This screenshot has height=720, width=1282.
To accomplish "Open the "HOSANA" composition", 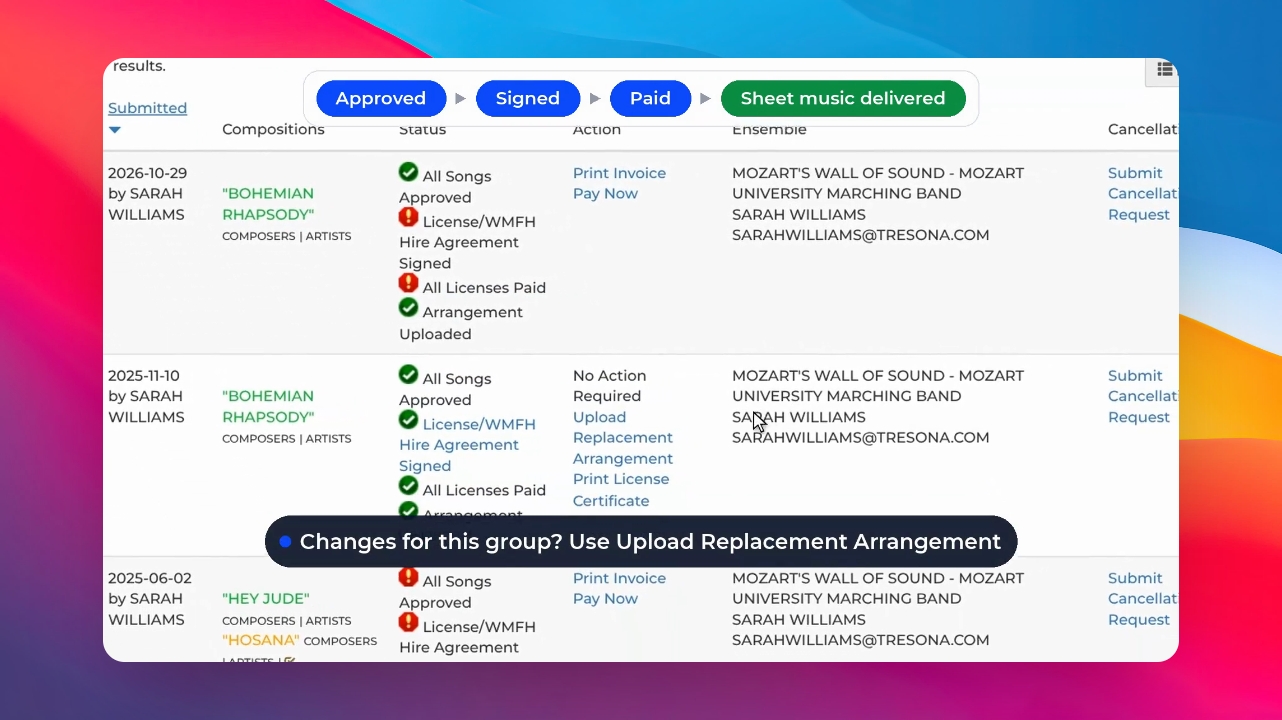I will (x=261, y=640).
